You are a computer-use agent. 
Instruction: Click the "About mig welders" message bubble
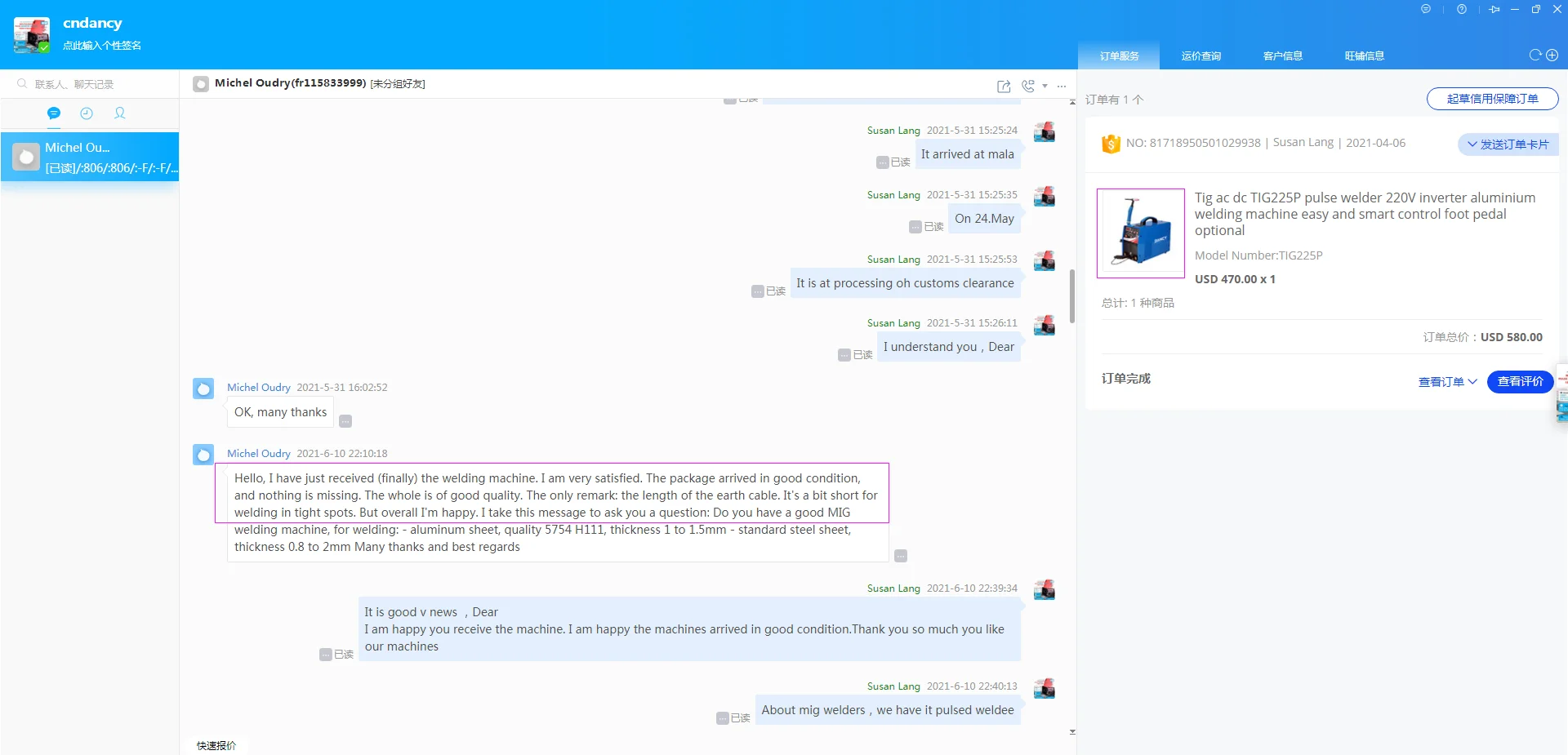(x=888, y=710)
